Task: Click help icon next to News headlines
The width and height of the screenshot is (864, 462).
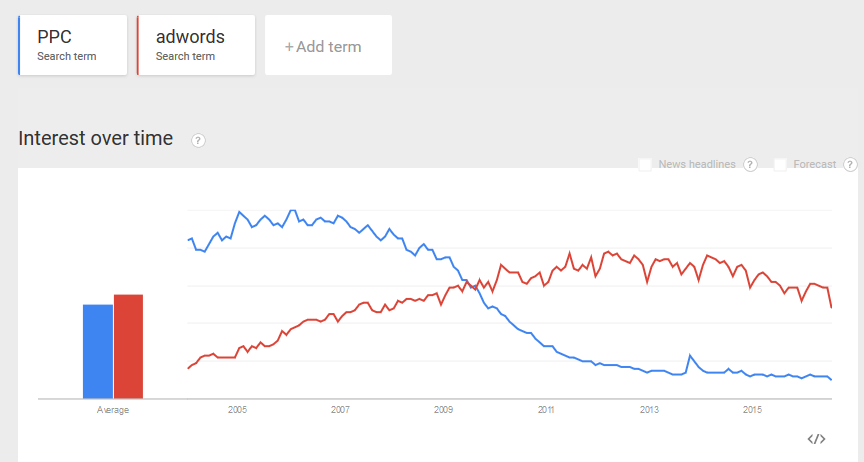Action: (750, 164)
